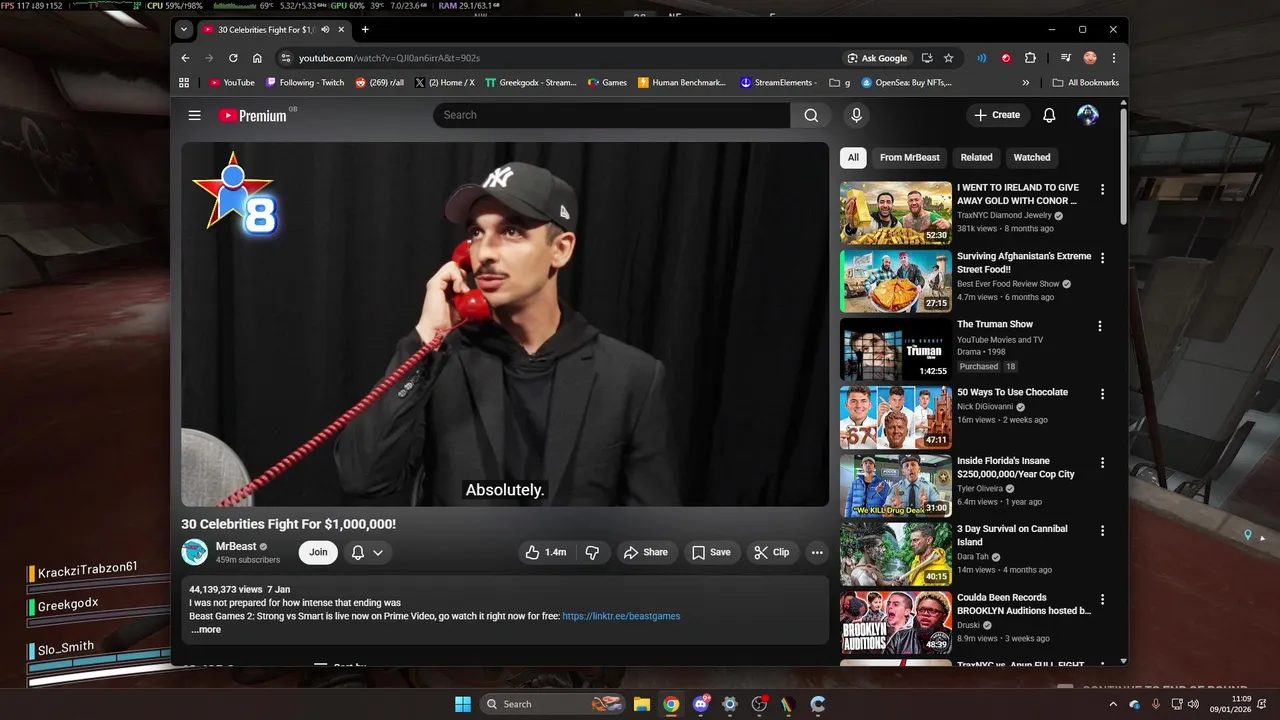Open the Human Benchmark bookmark
Viewport: 1280px width, 720px height.
point(682,83)
